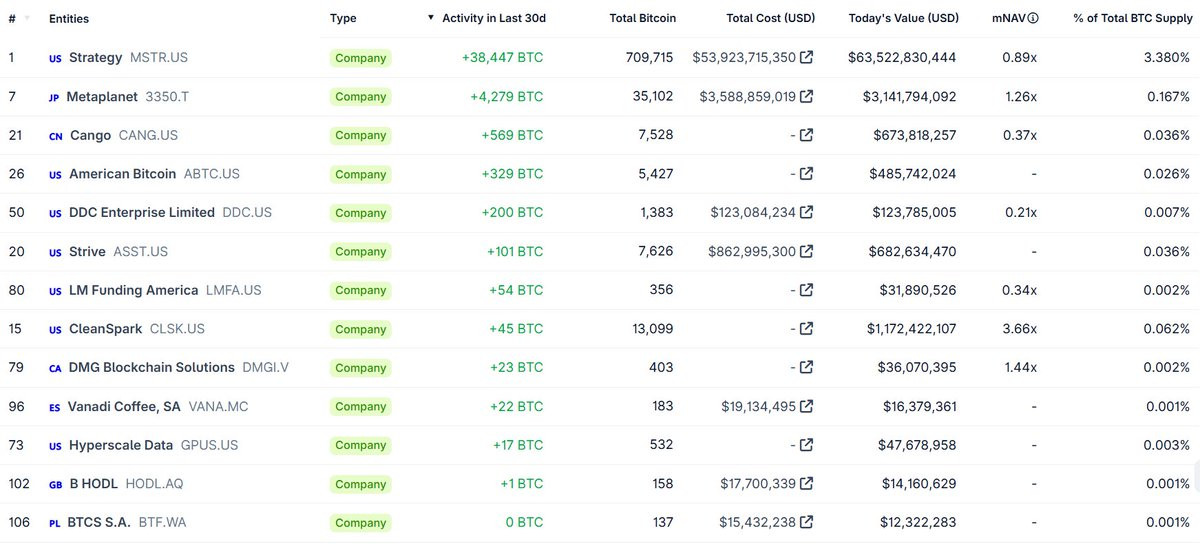Click Strive's total cost external link icon
The height and width of the screenshot is (544, 1200).
tap(806, 251)
